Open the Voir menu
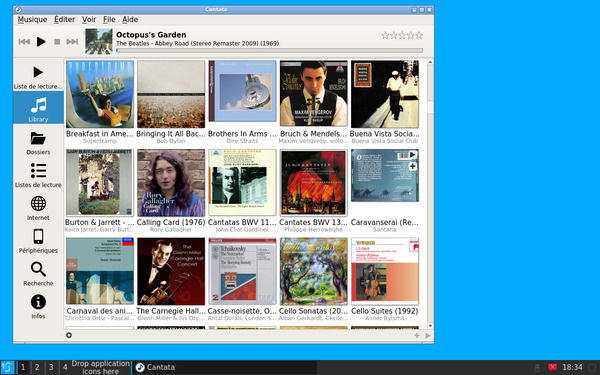Screen dimensions: 600x375 tap(89, 20)
